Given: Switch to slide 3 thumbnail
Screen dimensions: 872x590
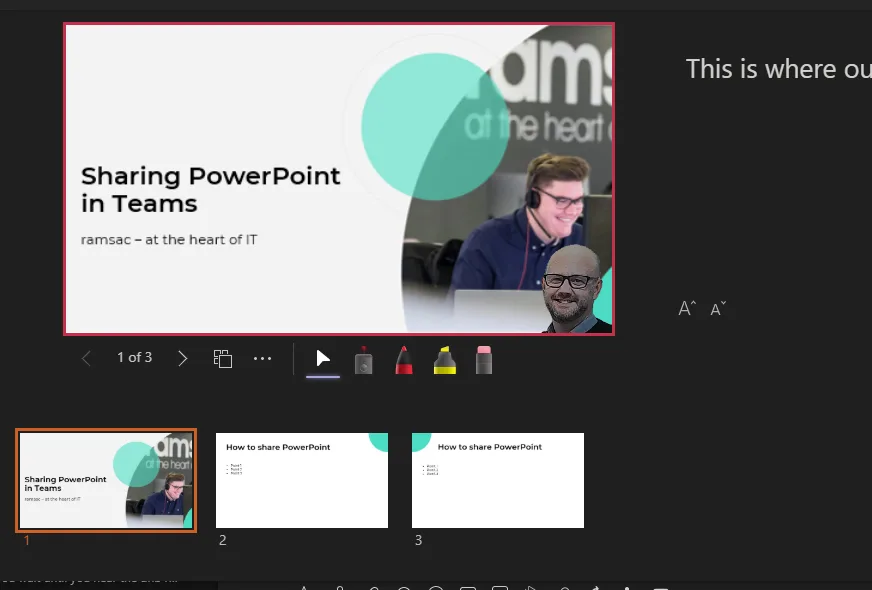Looking at the screenshot, I should point(497,480).
